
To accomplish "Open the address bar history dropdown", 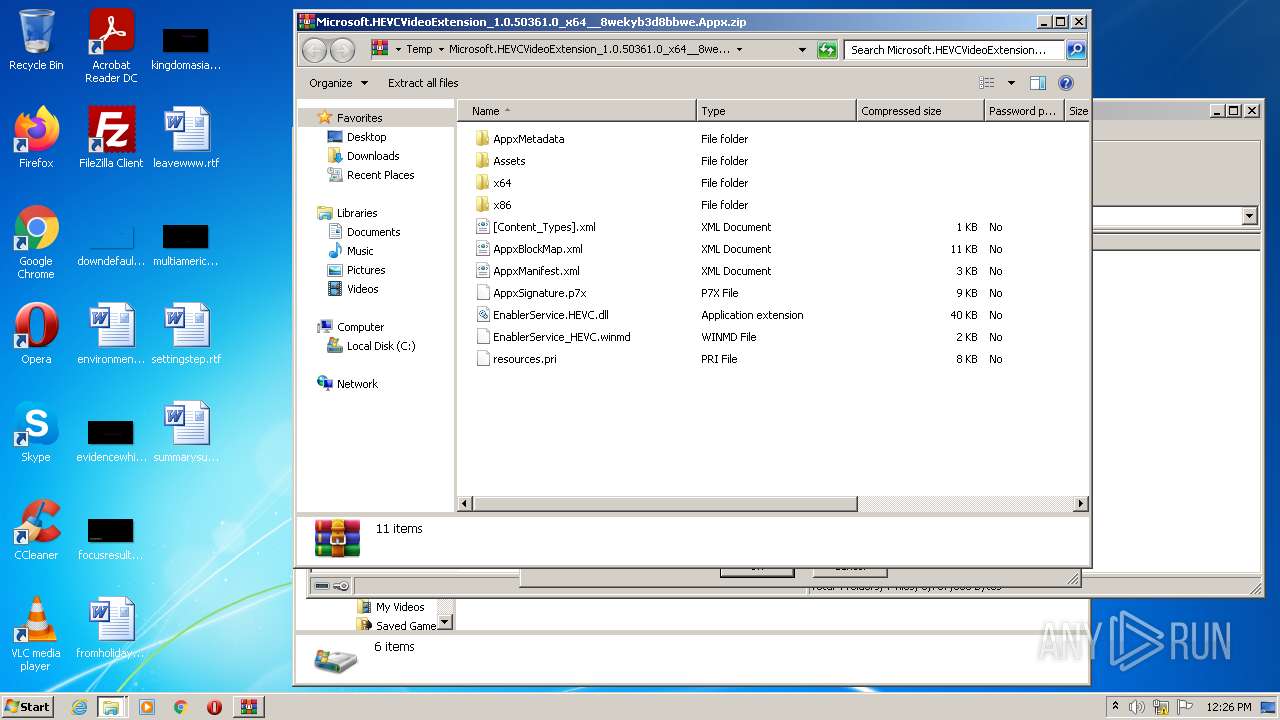I will pyautogui.click(x=802, y=49).
